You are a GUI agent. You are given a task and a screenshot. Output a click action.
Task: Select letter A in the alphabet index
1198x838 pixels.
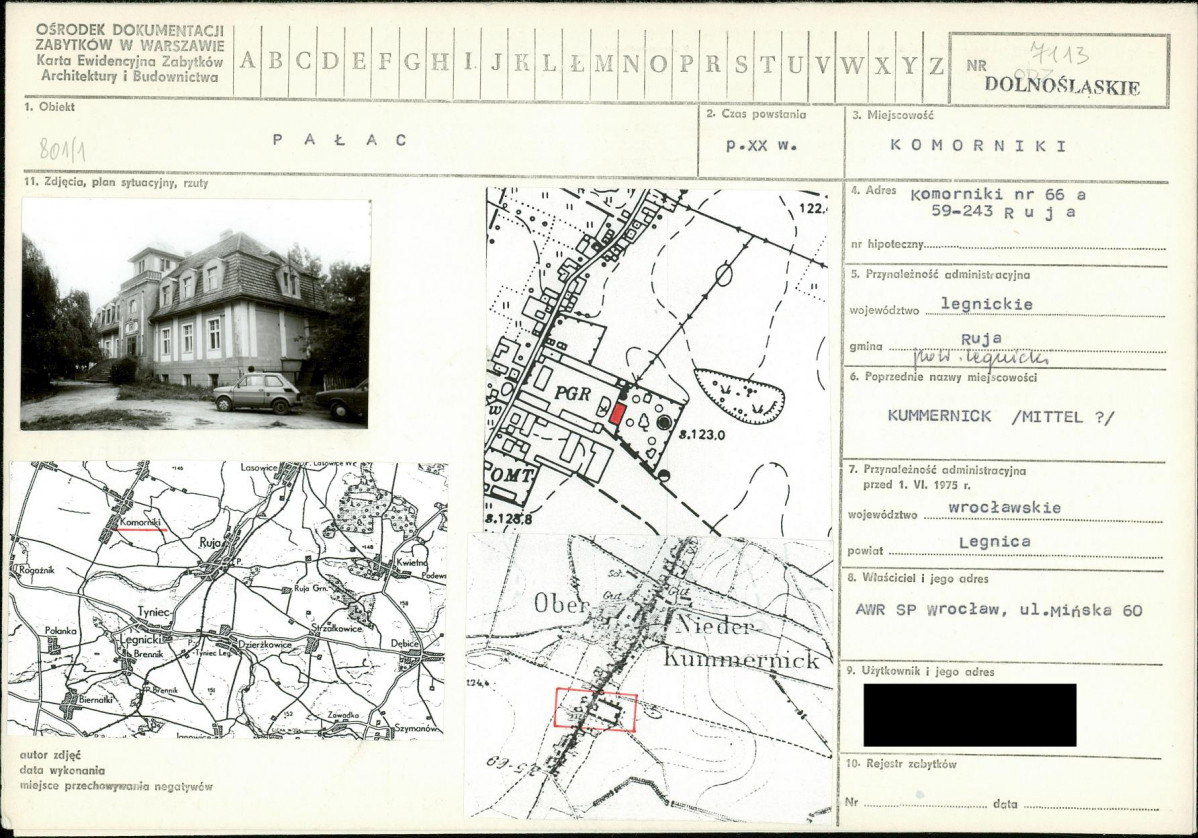click(x=248, y=63)
